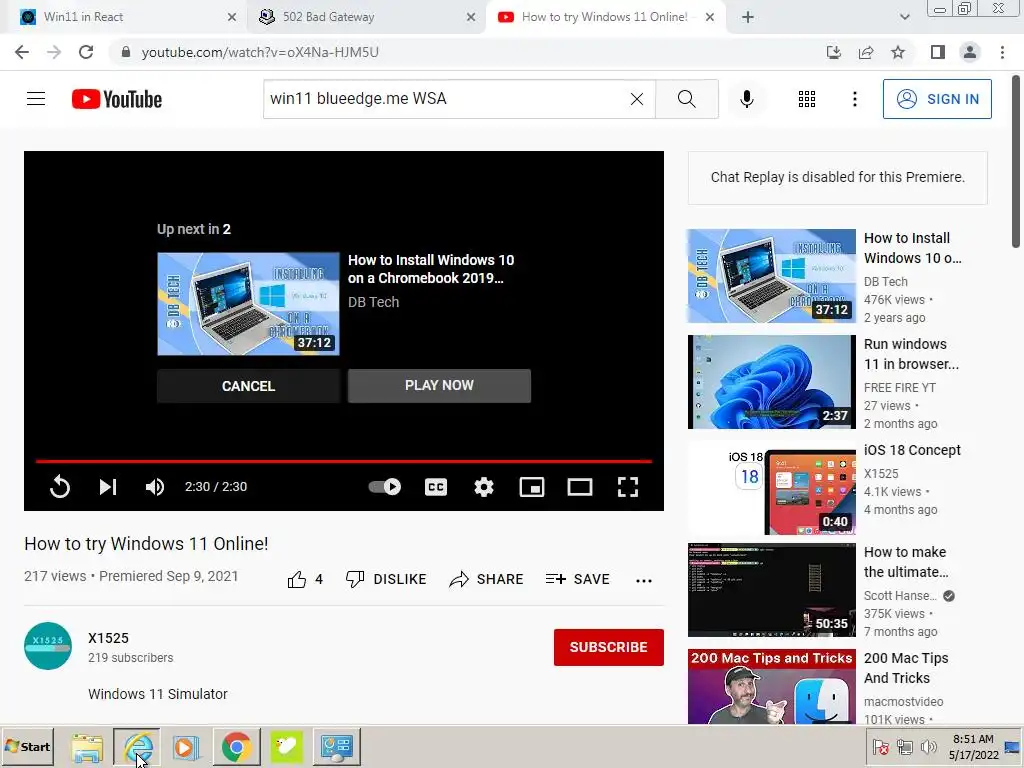The width and height of the screenshot is (1024, 768).
Task: Share this page from the address bar
Action: [866, 52]
